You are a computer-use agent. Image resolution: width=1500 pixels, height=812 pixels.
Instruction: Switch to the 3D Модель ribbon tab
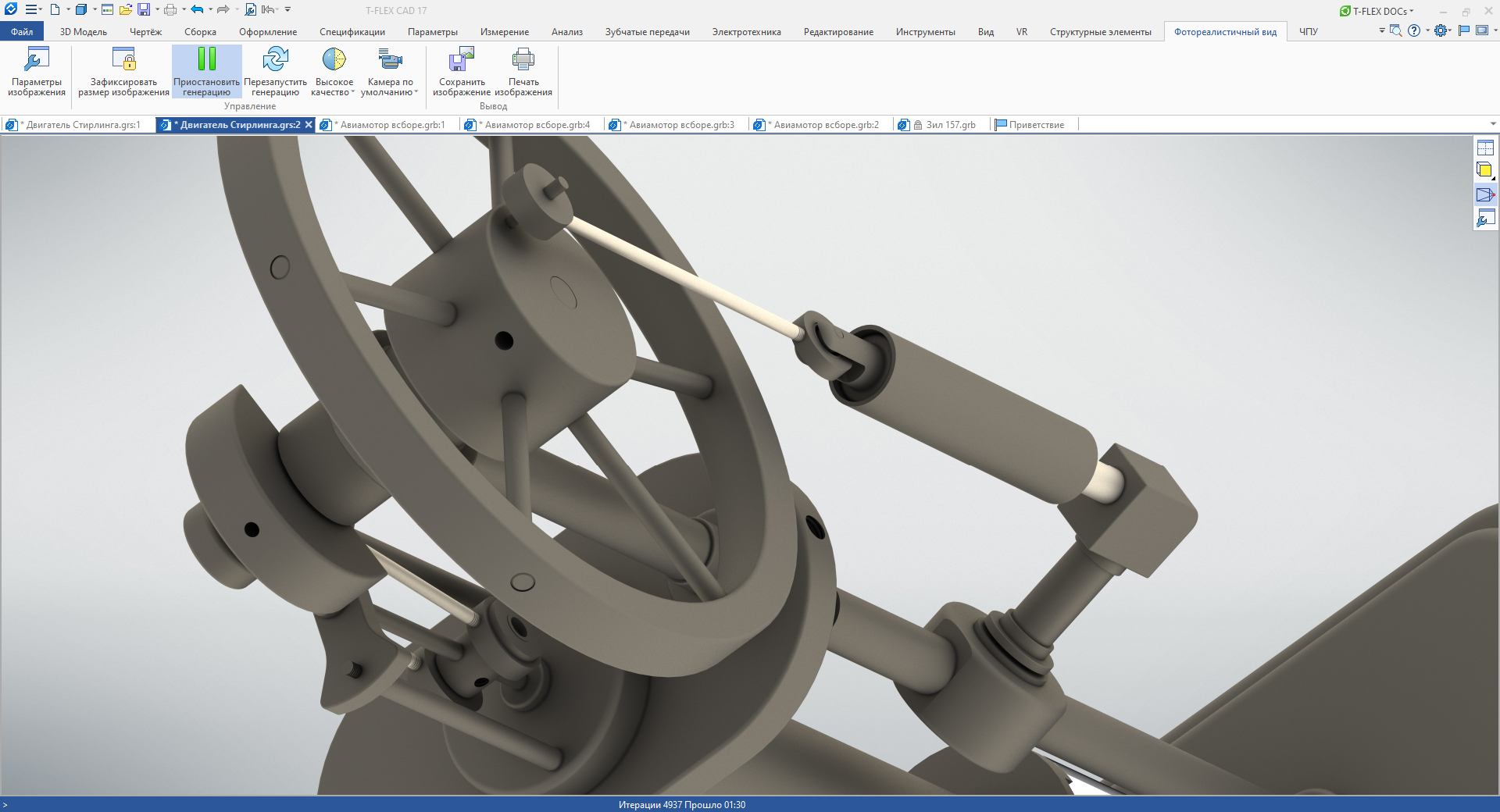(84, 31)
